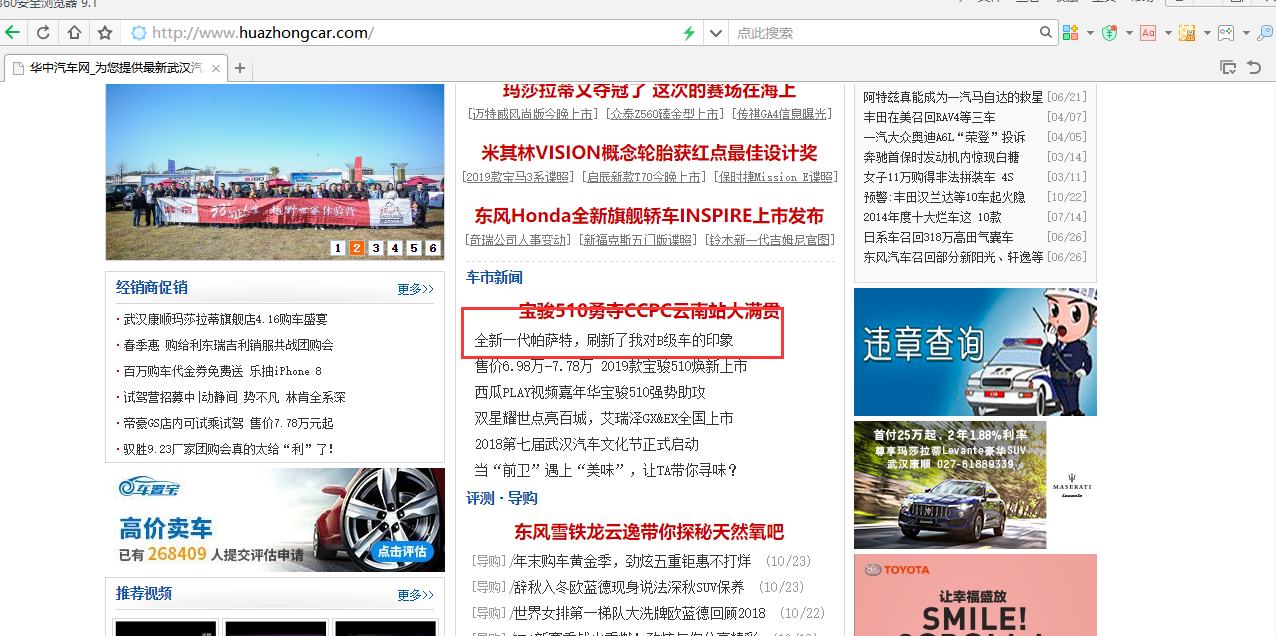This screenshot has width=1276, height=636.
Task: Show carousel slide 5
Action: (414, 248)
